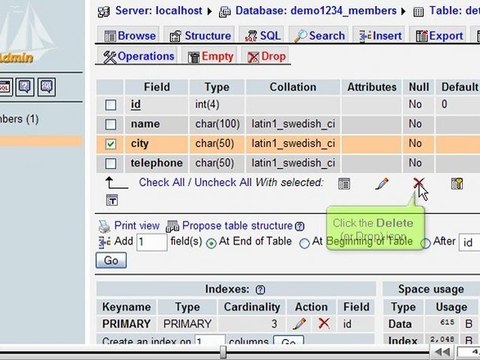The height and width of the screenshot is (360, 480).
Task: Click the telephone field name
Action: pyautogui.click(x=156, y=163)
